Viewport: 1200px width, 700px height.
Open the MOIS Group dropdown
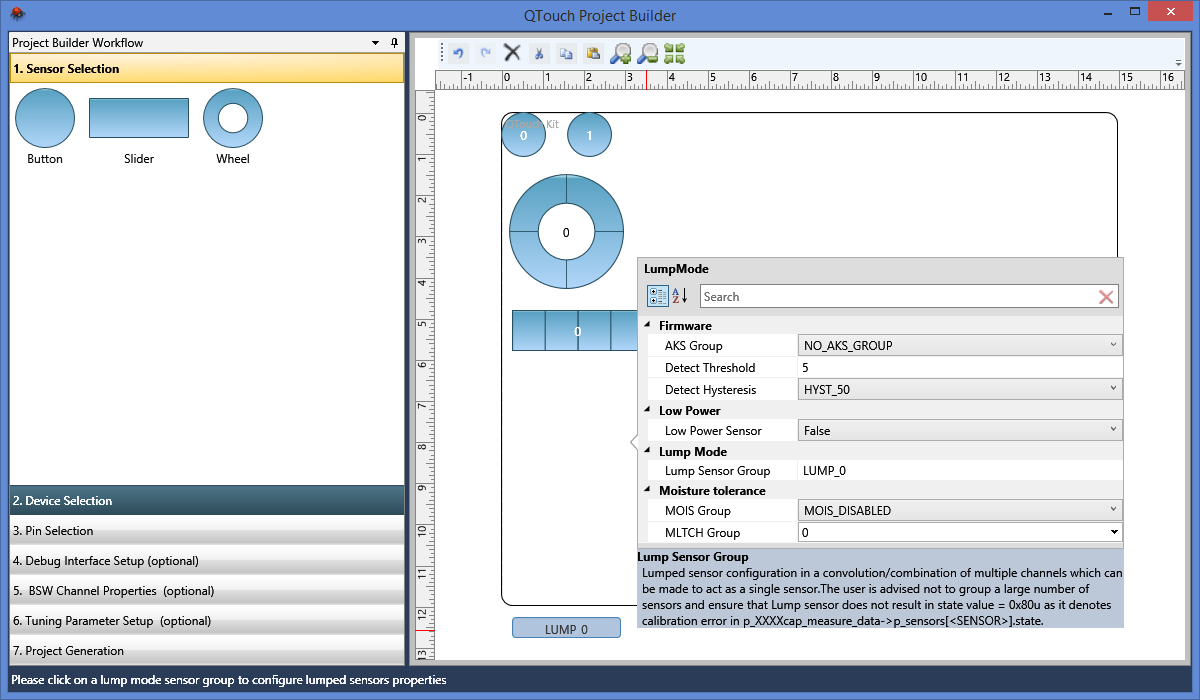[x=1114, y=511]
